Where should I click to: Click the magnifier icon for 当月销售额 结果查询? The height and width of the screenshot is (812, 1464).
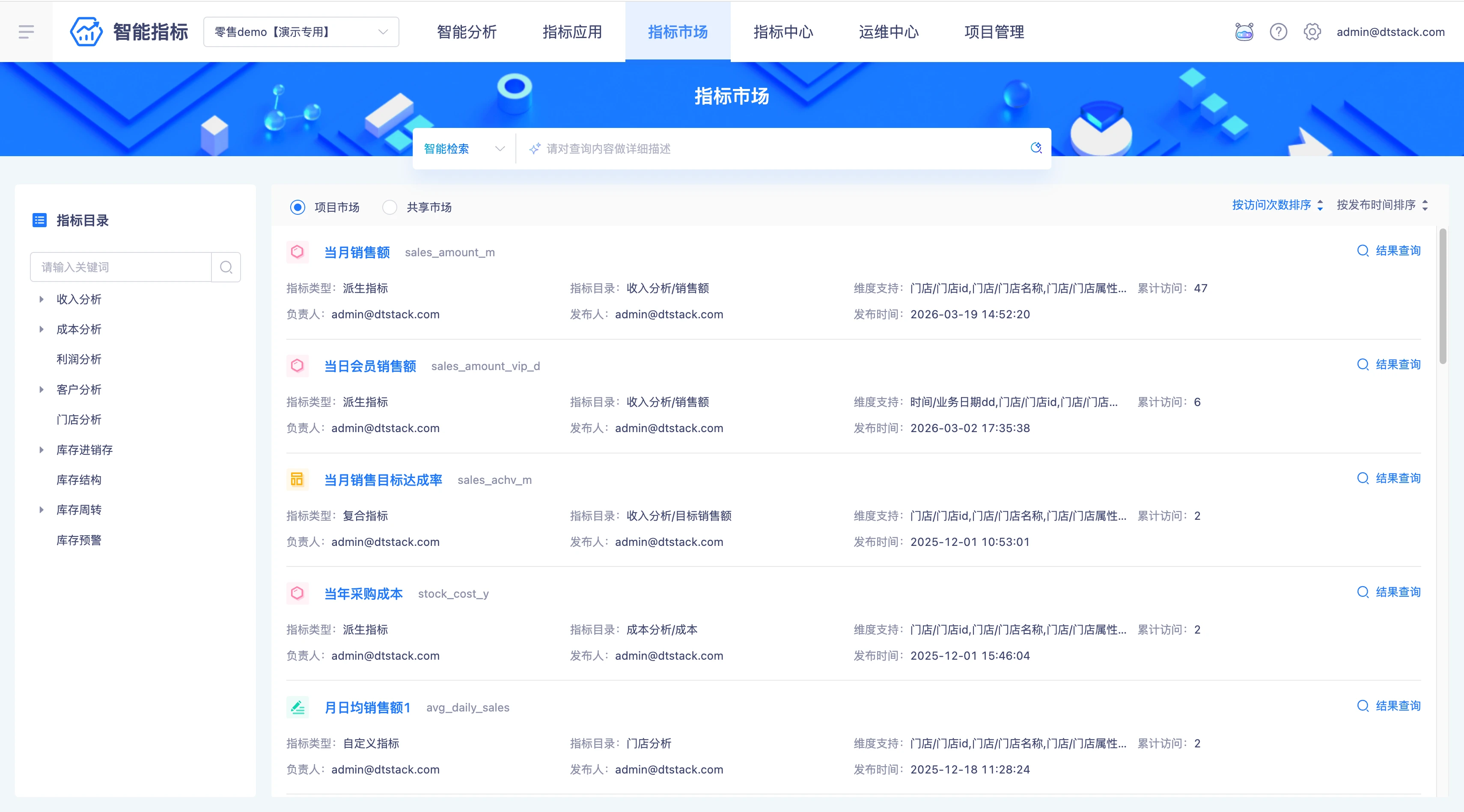pyautogui.click(x=1363, y=251)
